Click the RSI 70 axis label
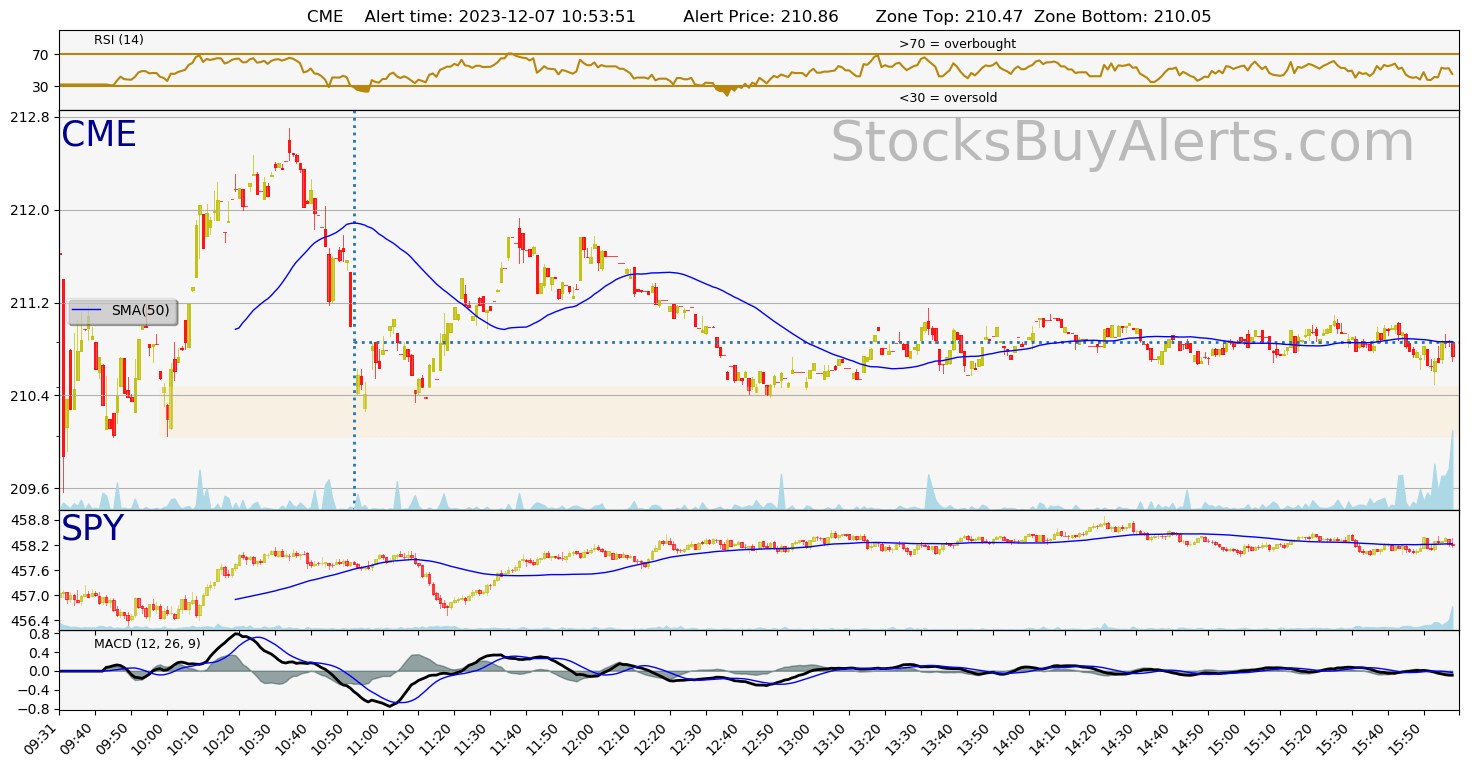This screenshot has width=1474, height=768. [41, 55]
